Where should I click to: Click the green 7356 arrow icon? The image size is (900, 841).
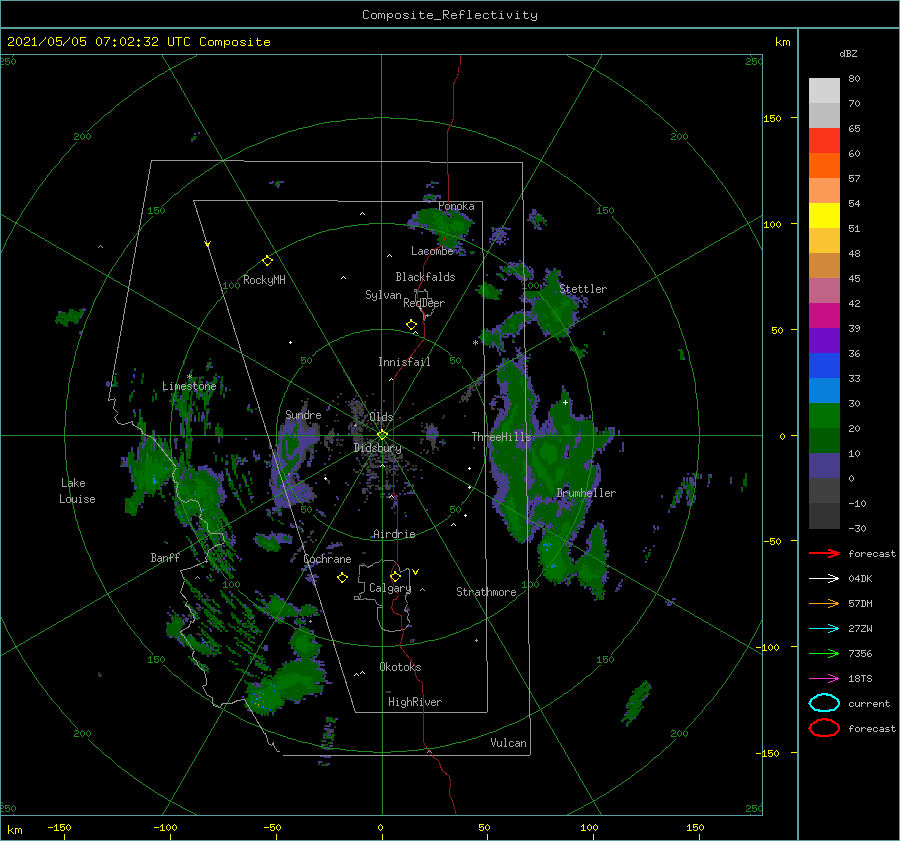[x=824, y=653]
